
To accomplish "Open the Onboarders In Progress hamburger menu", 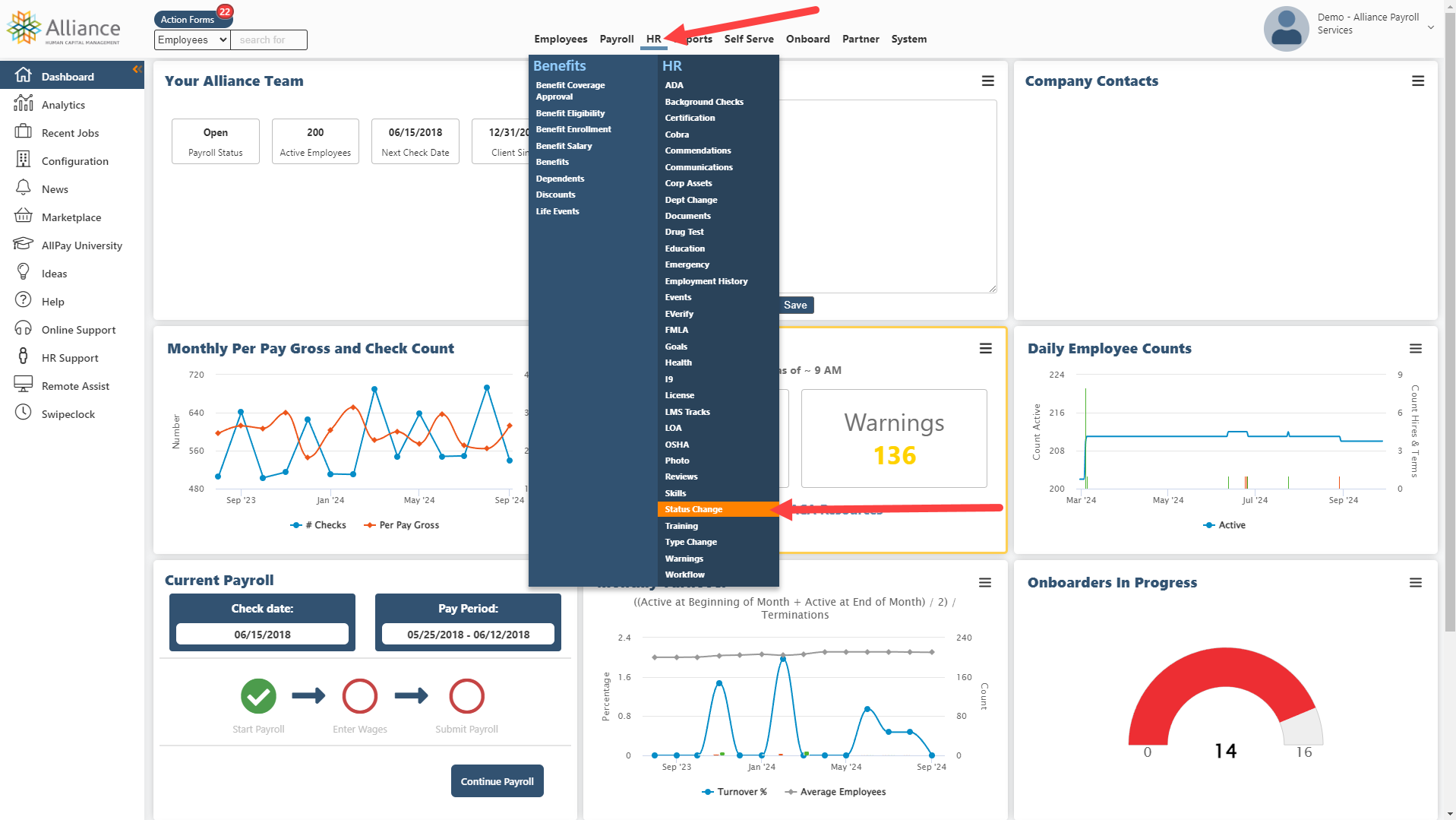I will tap(1416, 583).
